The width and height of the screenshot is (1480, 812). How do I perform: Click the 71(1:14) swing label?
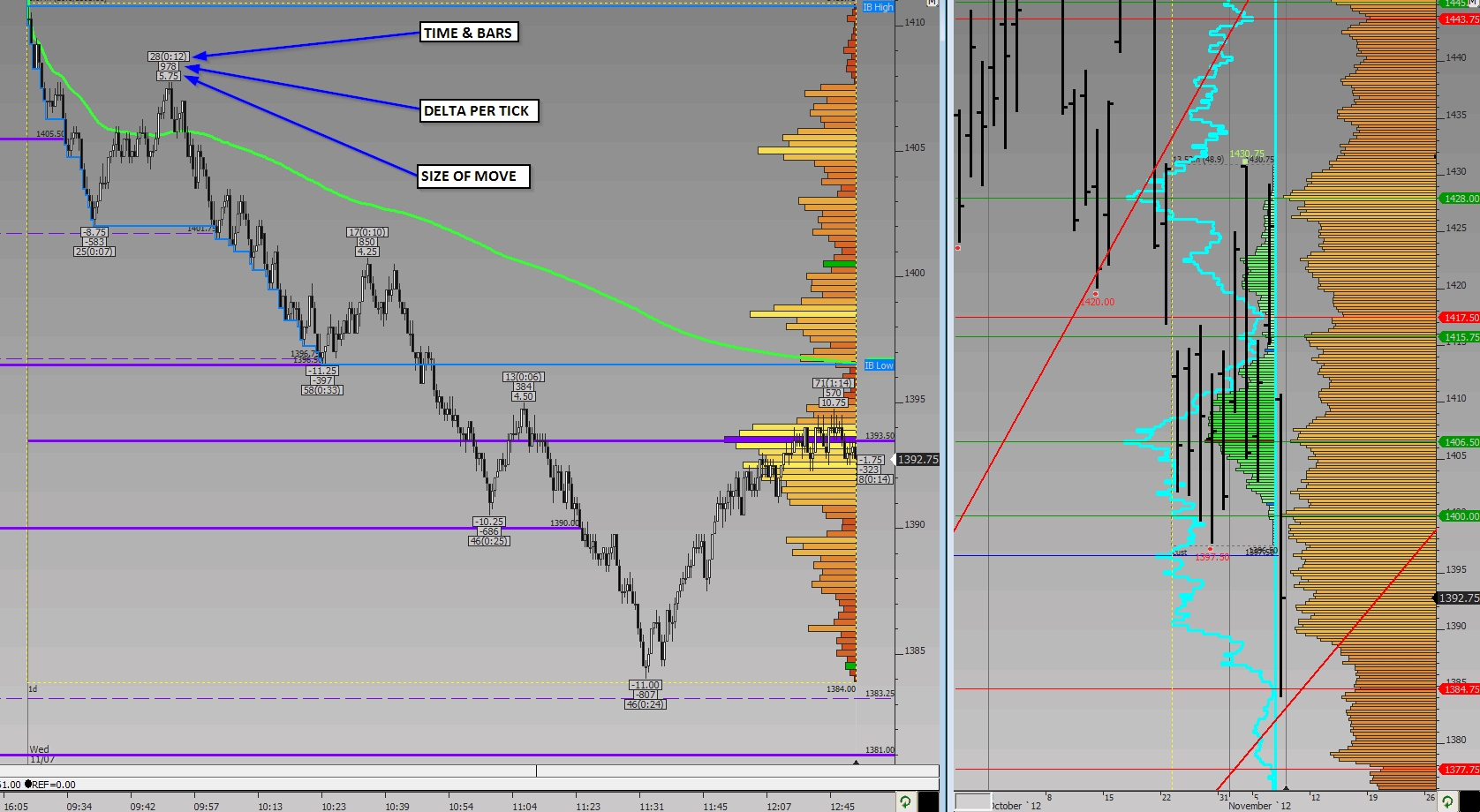click(x=833, y=383)
